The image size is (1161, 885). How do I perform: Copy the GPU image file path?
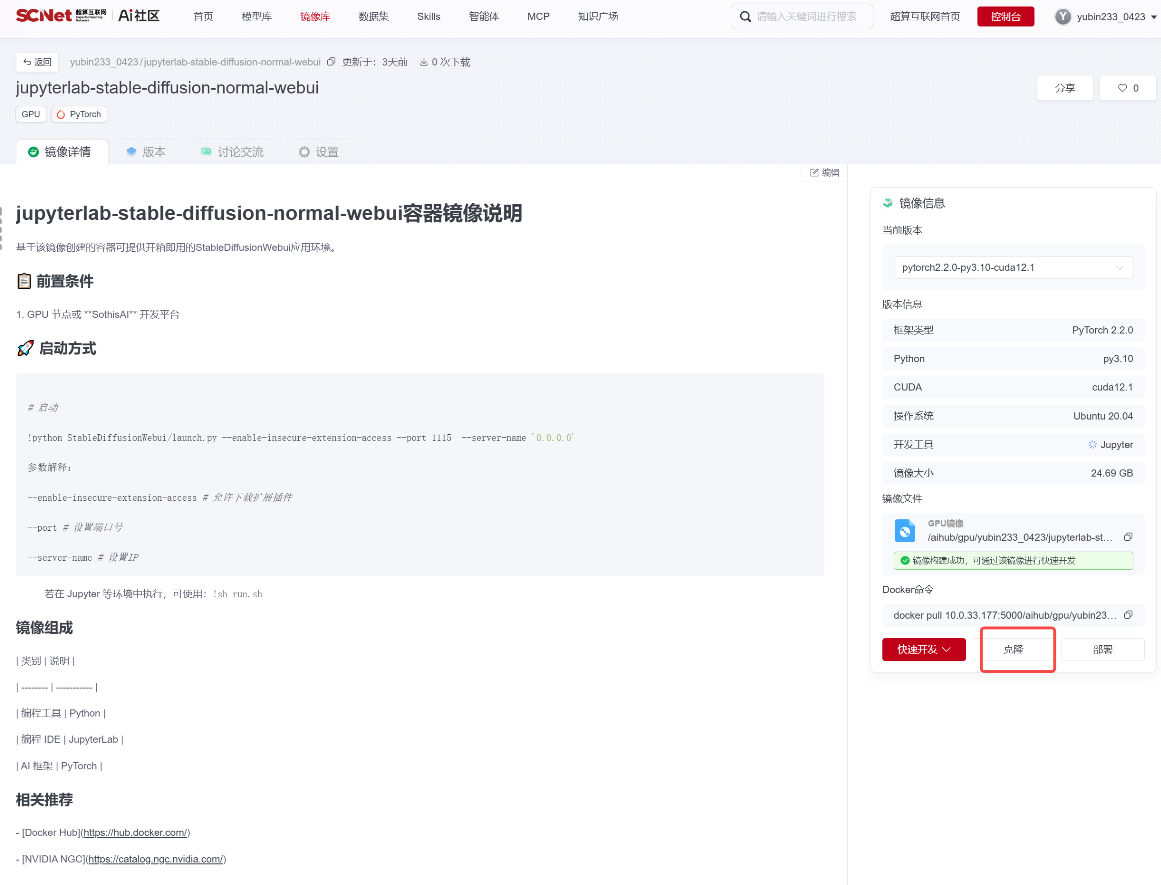pos(1128,537)
